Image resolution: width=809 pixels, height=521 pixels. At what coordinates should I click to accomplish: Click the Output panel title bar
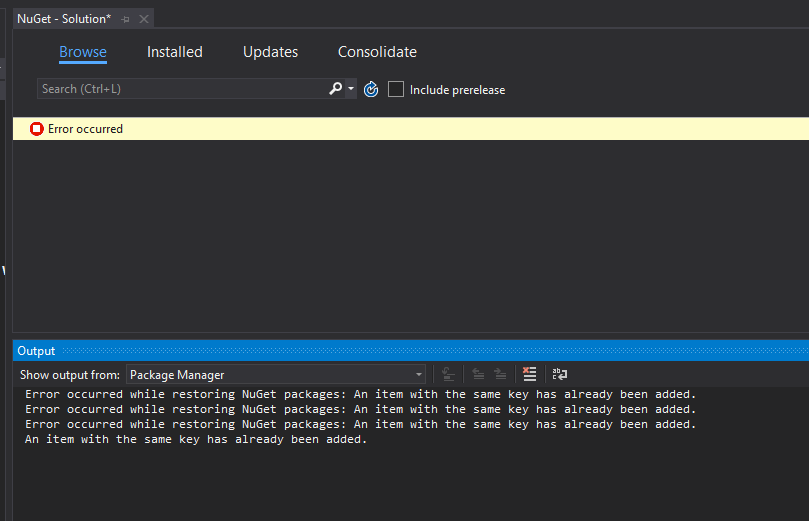click(411, 351)
